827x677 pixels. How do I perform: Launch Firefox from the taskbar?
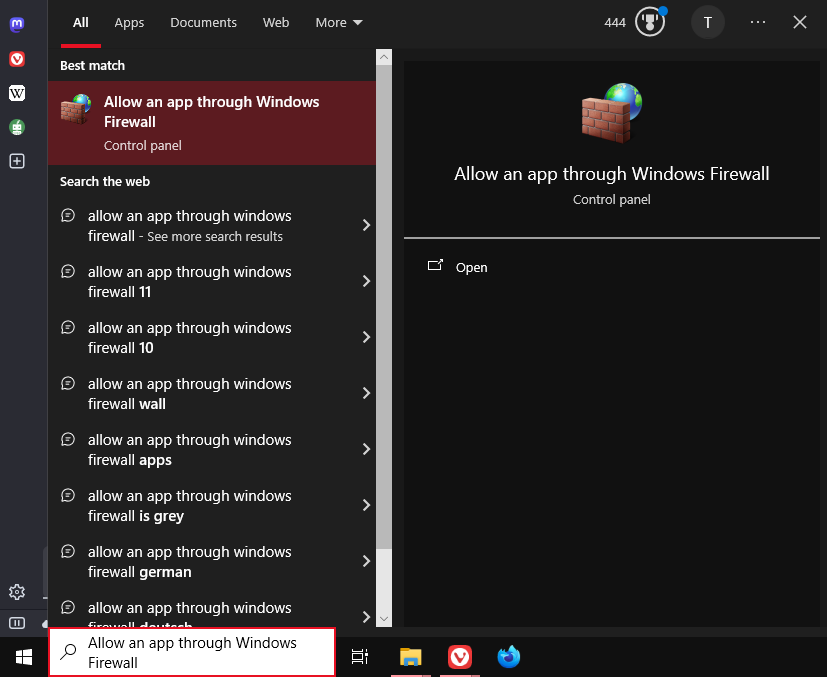click(508, 657)
